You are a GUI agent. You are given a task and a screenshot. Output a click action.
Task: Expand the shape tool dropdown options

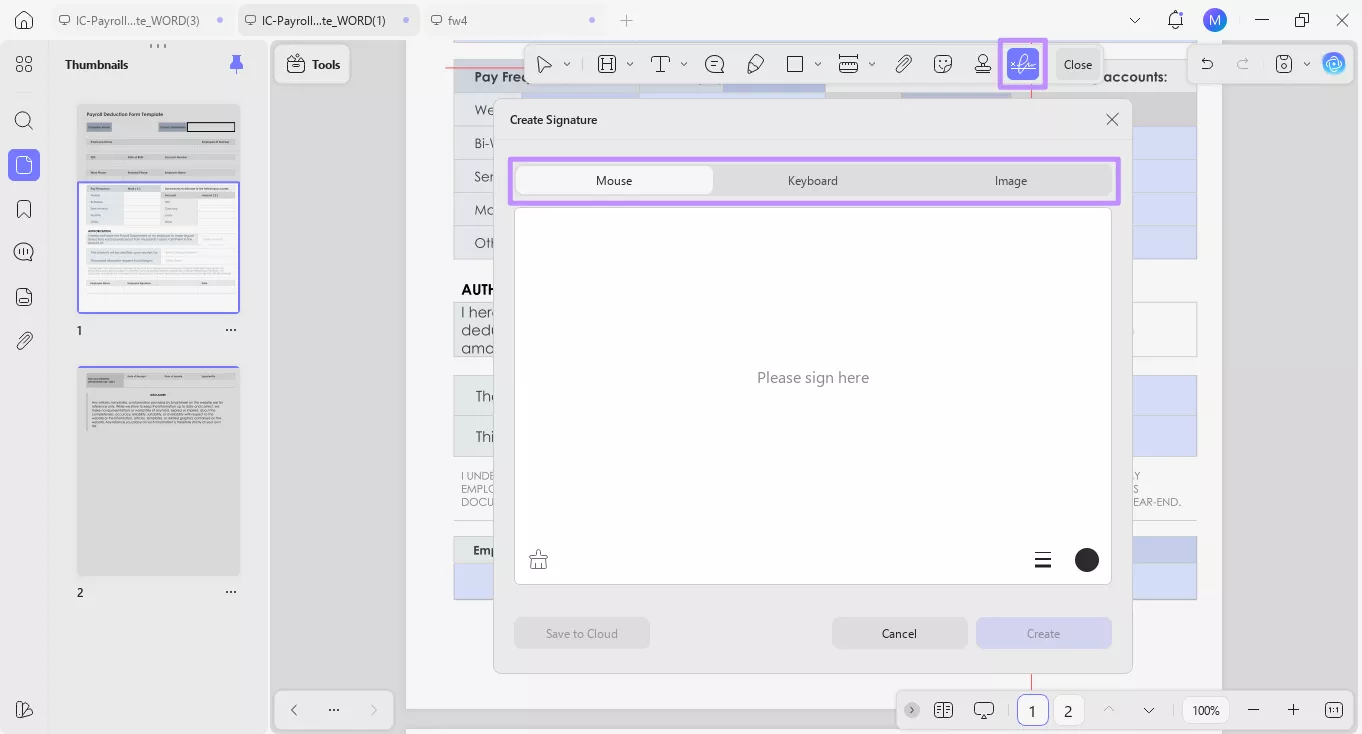817,63
